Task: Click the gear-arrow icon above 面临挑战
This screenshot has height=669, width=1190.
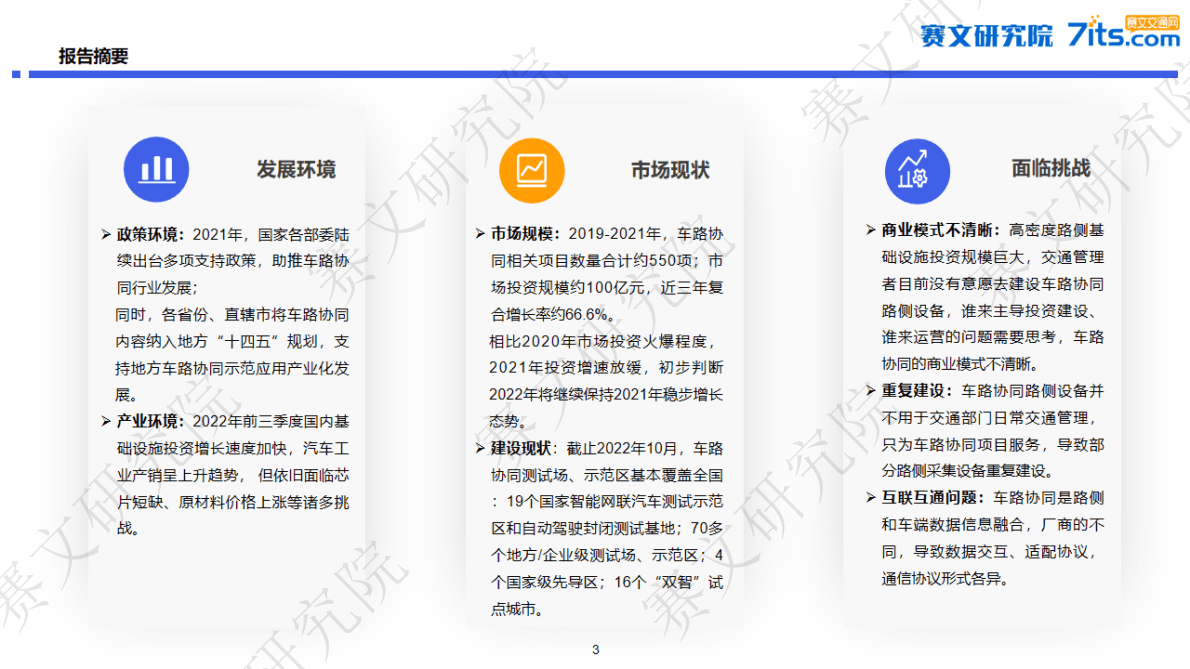Action: point(916,169)
